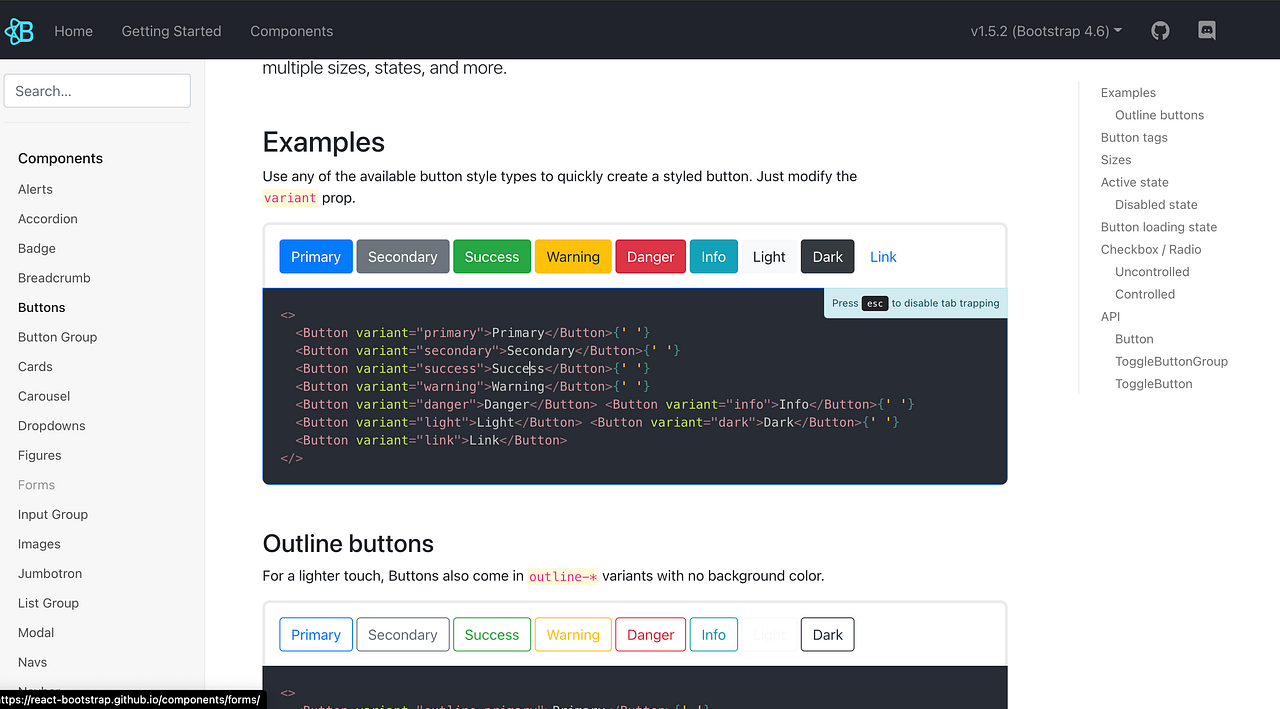This screenshot has width=1280, height=709.
Task: Open the Dropdowns sidebar link
Action: (x=49, y=425)
